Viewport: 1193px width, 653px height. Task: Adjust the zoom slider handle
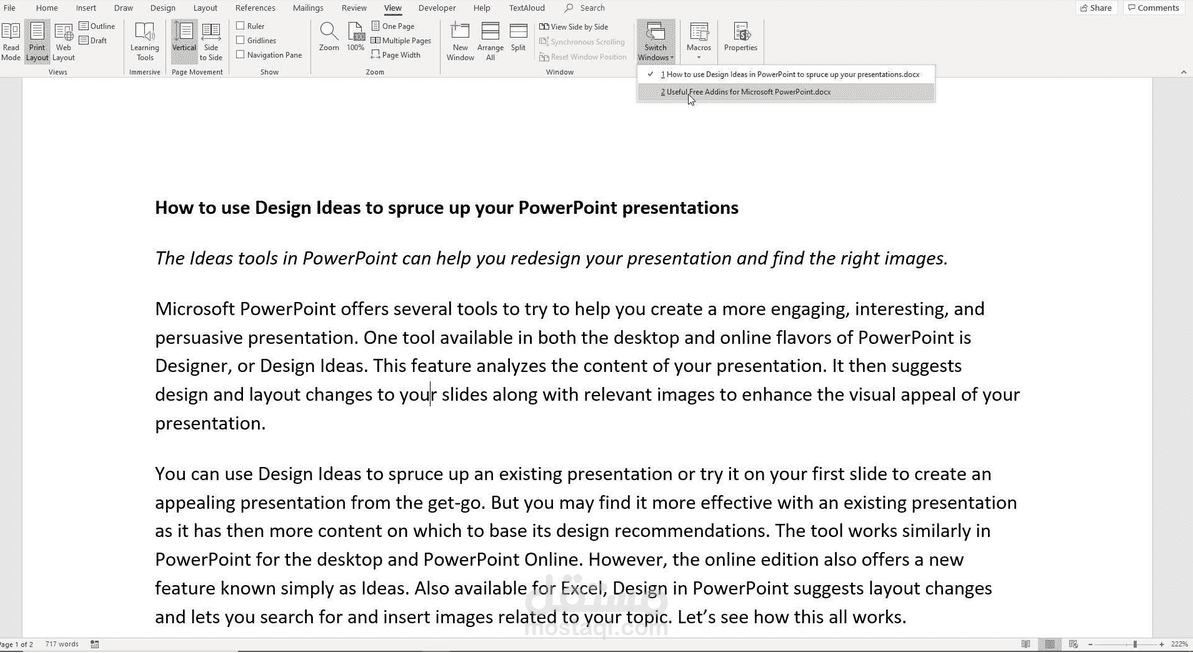point(1134,645)
